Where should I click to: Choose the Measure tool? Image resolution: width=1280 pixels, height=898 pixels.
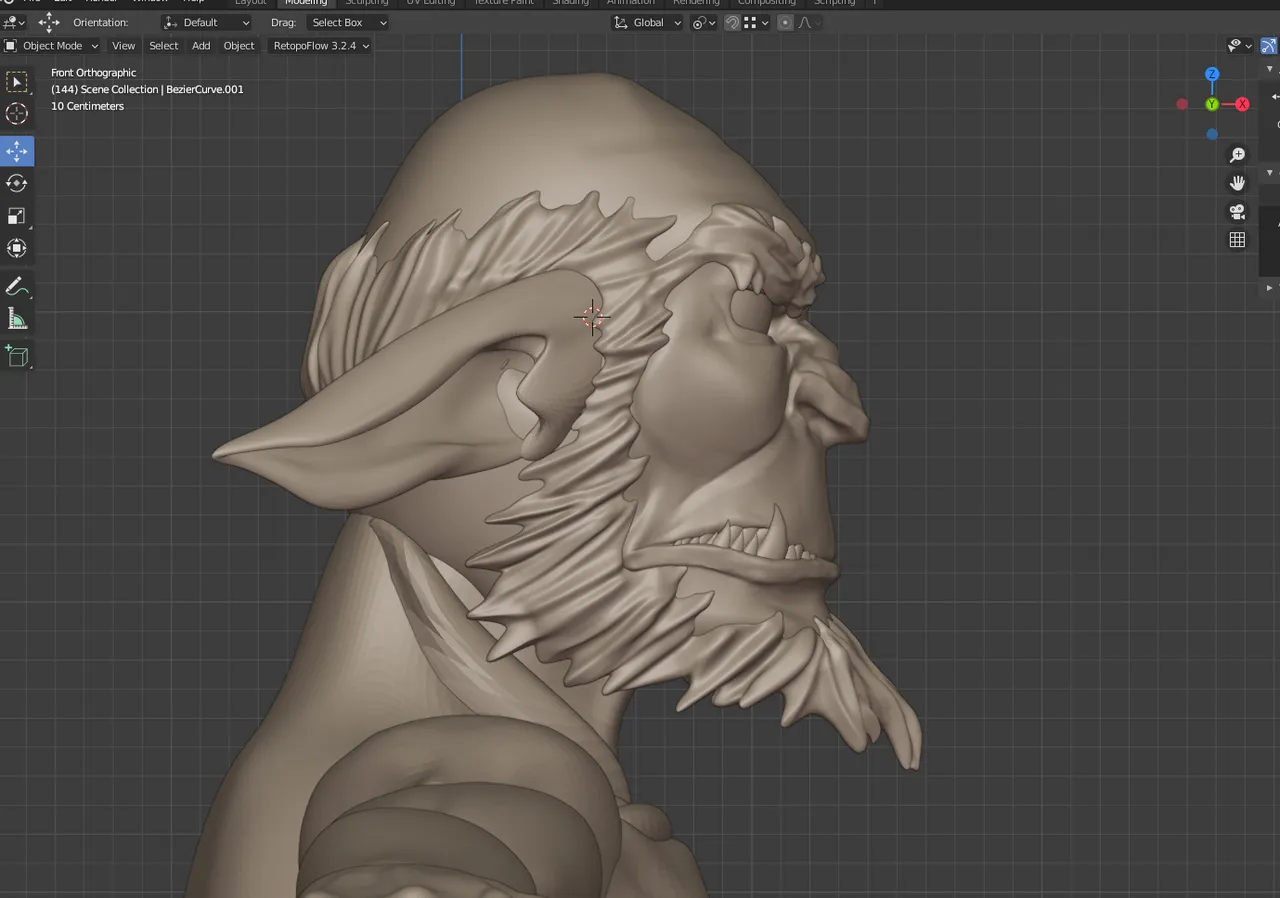[17, 319]
